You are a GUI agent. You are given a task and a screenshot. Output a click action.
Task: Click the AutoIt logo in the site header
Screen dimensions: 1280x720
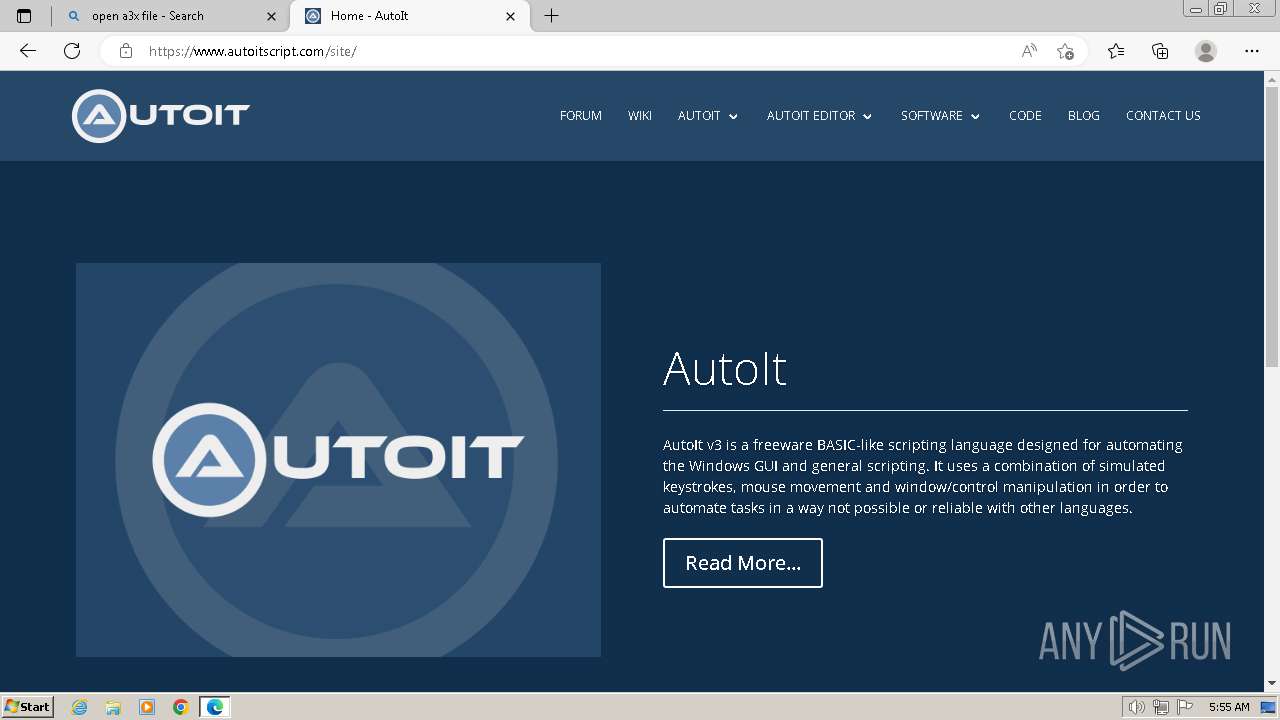pos(161,116)
